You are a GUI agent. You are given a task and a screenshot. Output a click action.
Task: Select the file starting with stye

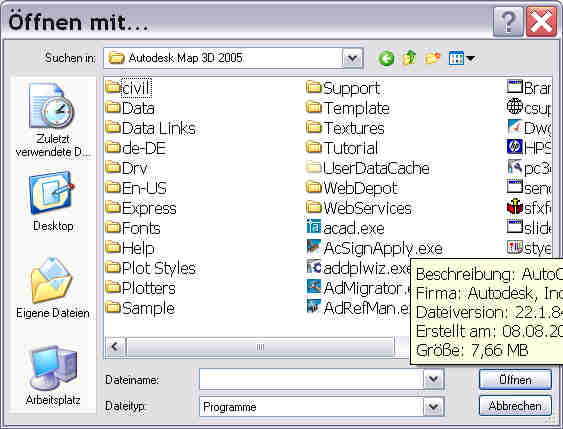(x=529, y=248)
